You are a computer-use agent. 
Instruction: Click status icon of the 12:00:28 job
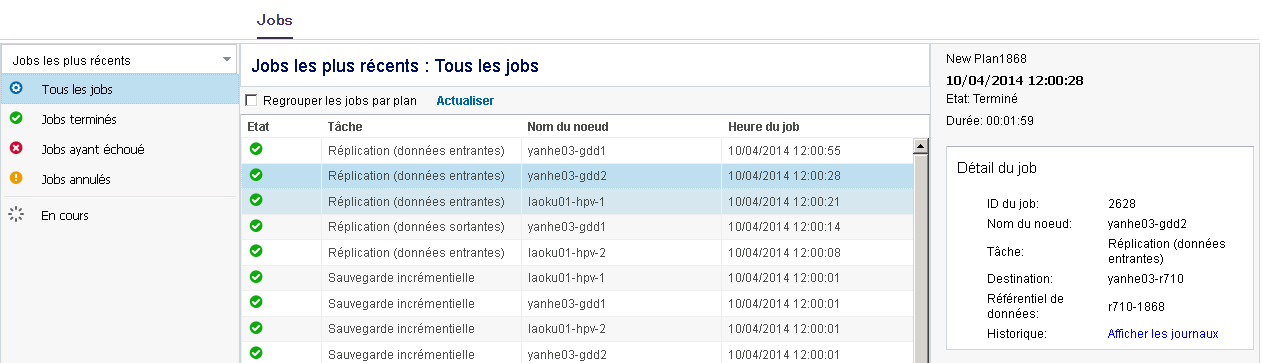point(256,174)
